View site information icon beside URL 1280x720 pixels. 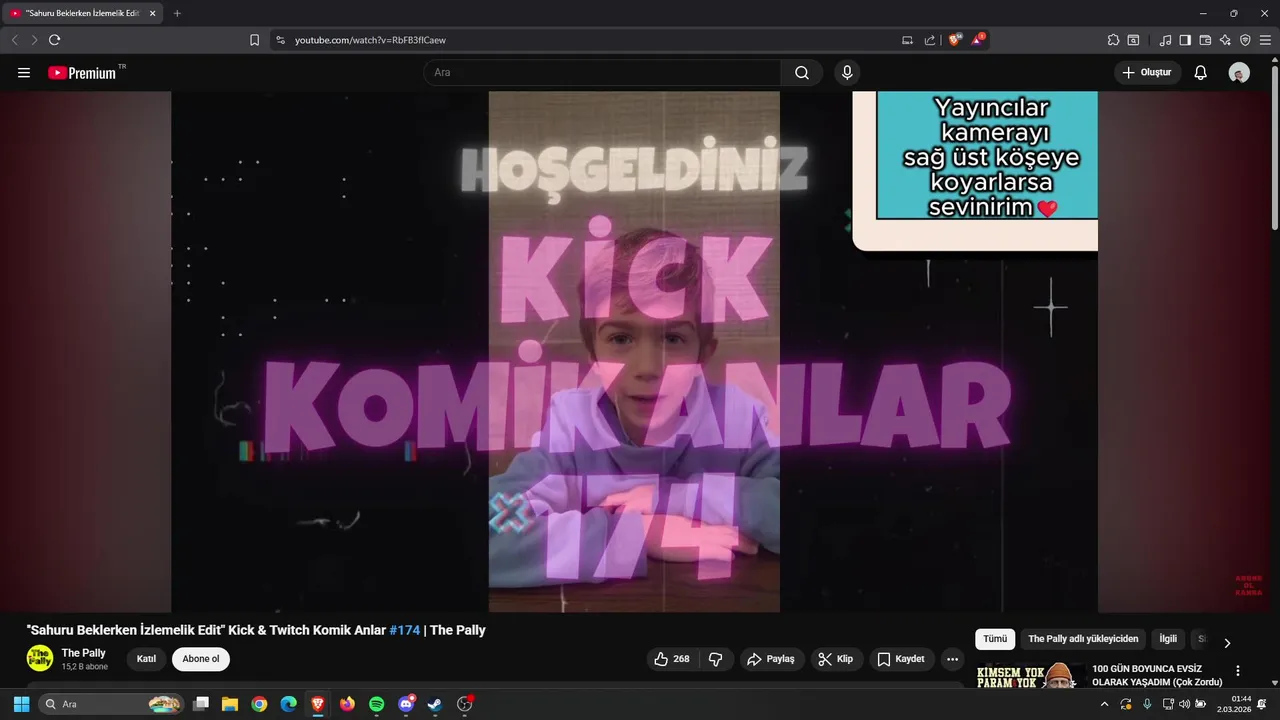coord(280,40)
